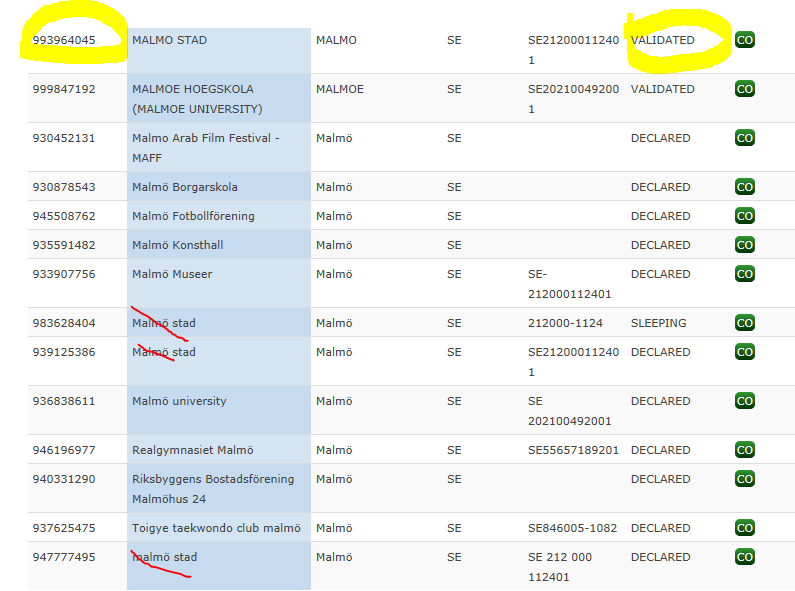Click Malmo Arab Film Festival - MAFF name

pyautogui.click(x=206, y=148)
